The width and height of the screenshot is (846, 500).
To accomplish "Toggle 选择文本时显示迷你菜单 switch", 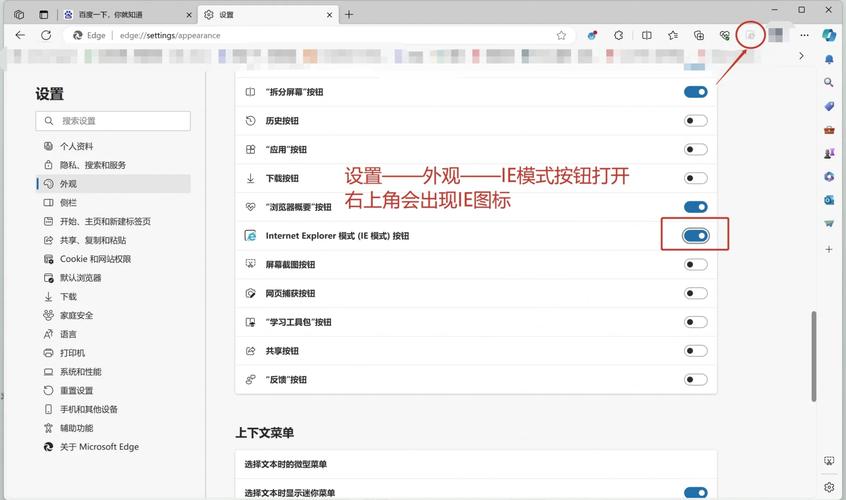I will tap(695, 493).
